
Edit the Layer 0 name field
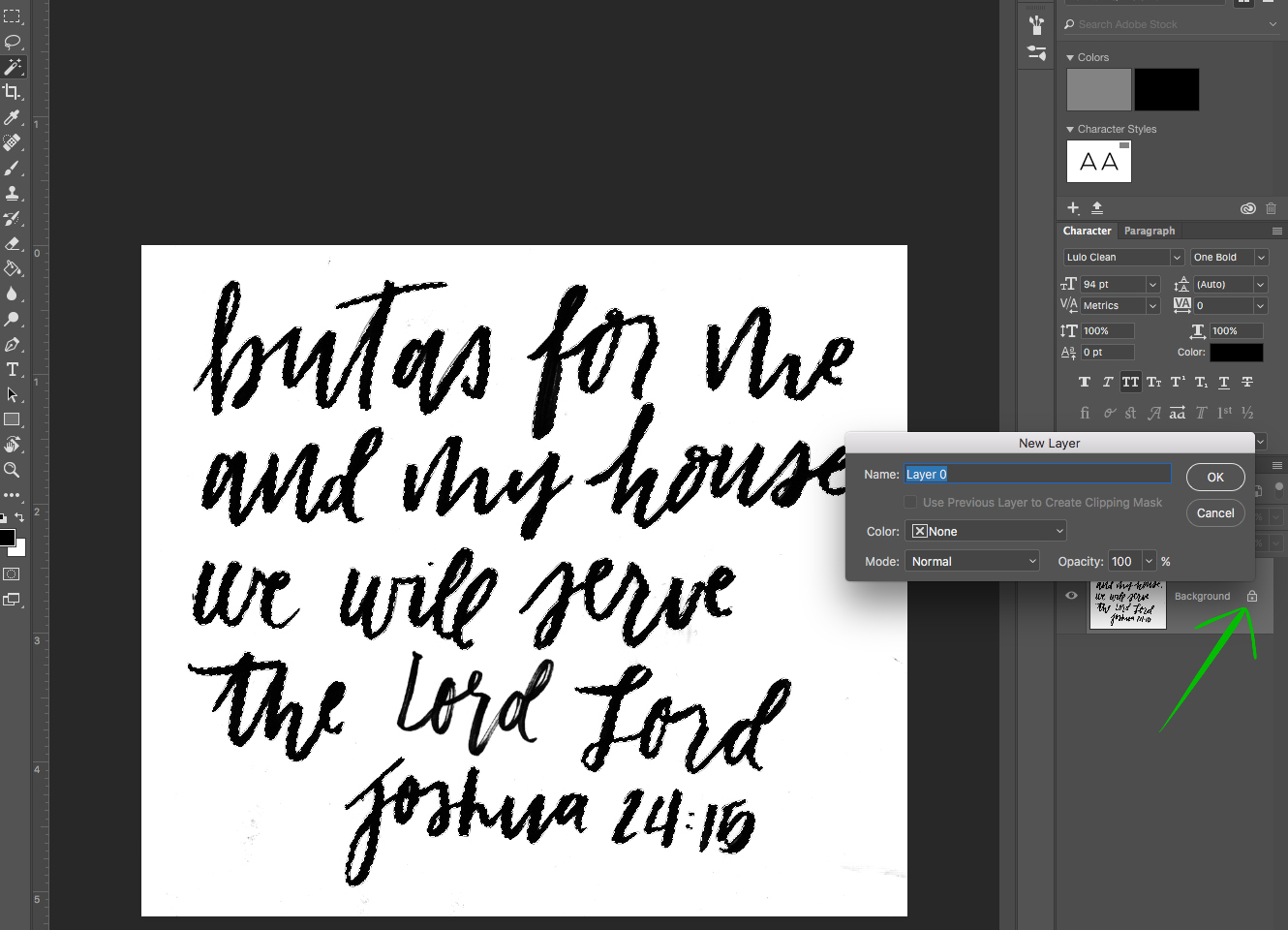tap(1036, 474)
